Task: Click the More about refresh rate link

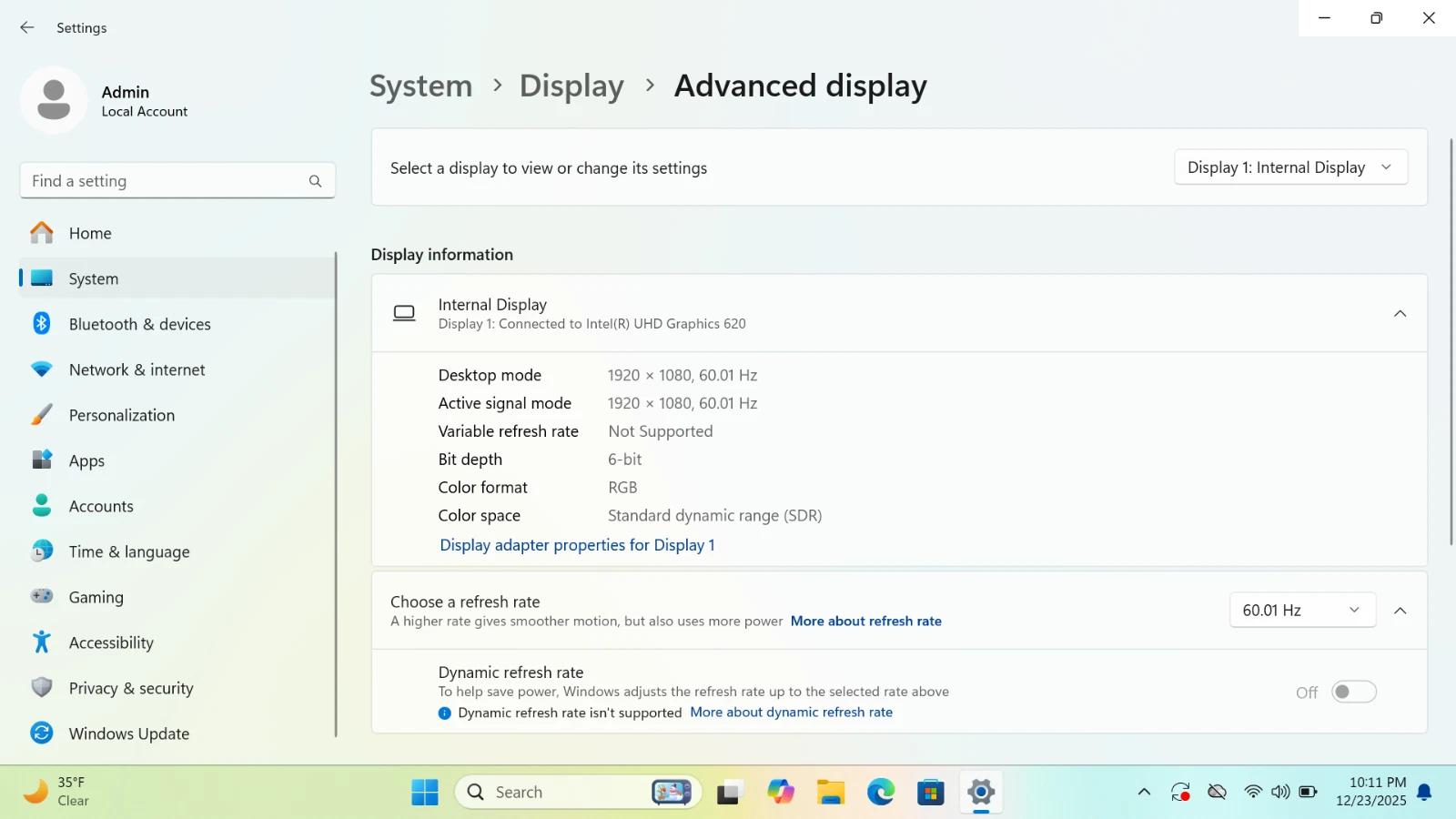Action: point(865,622)
